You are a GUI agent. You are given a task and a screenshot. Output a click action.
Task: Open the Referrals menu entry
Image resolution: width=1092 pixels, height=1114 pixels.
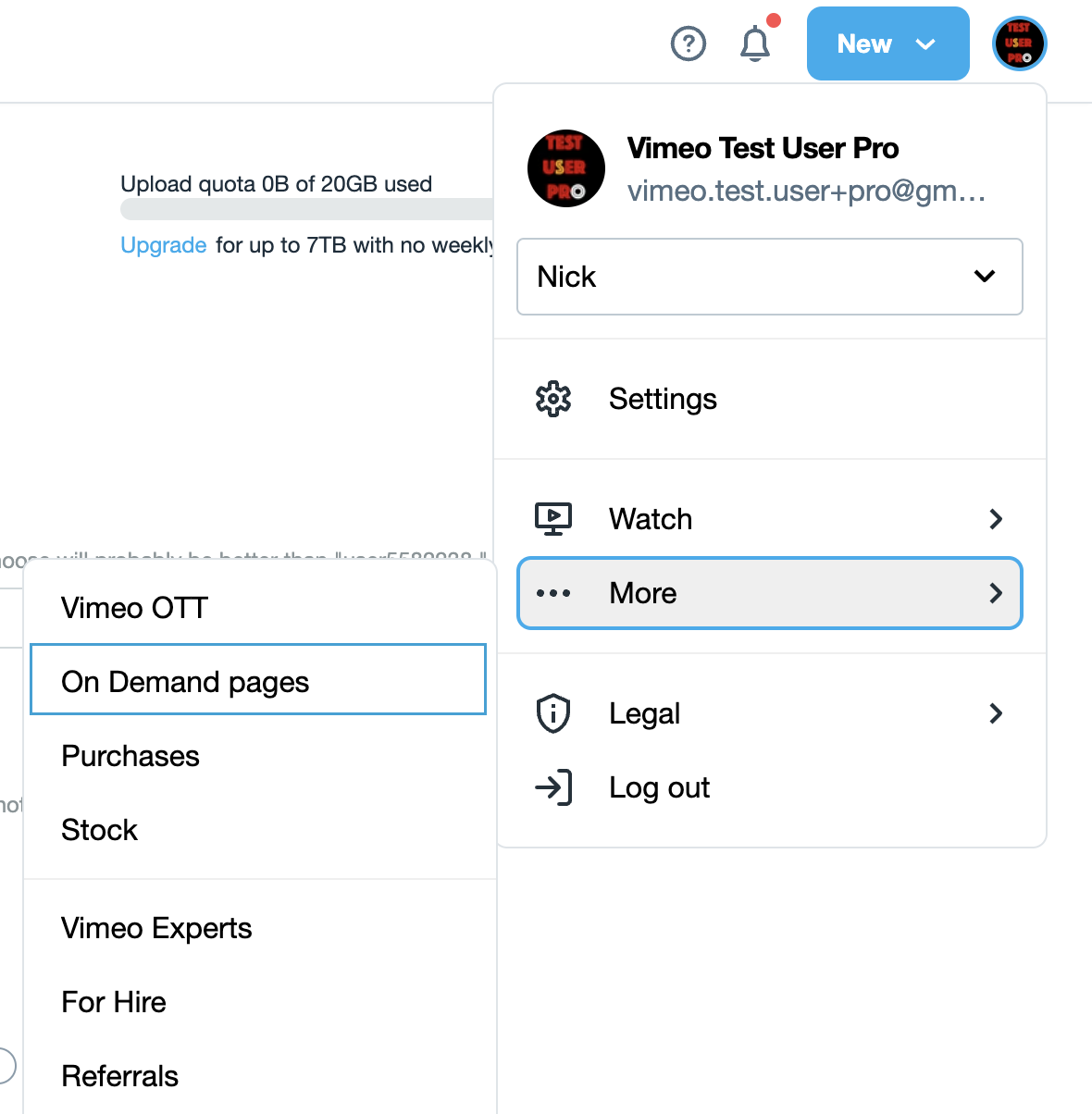point(120,1076)
